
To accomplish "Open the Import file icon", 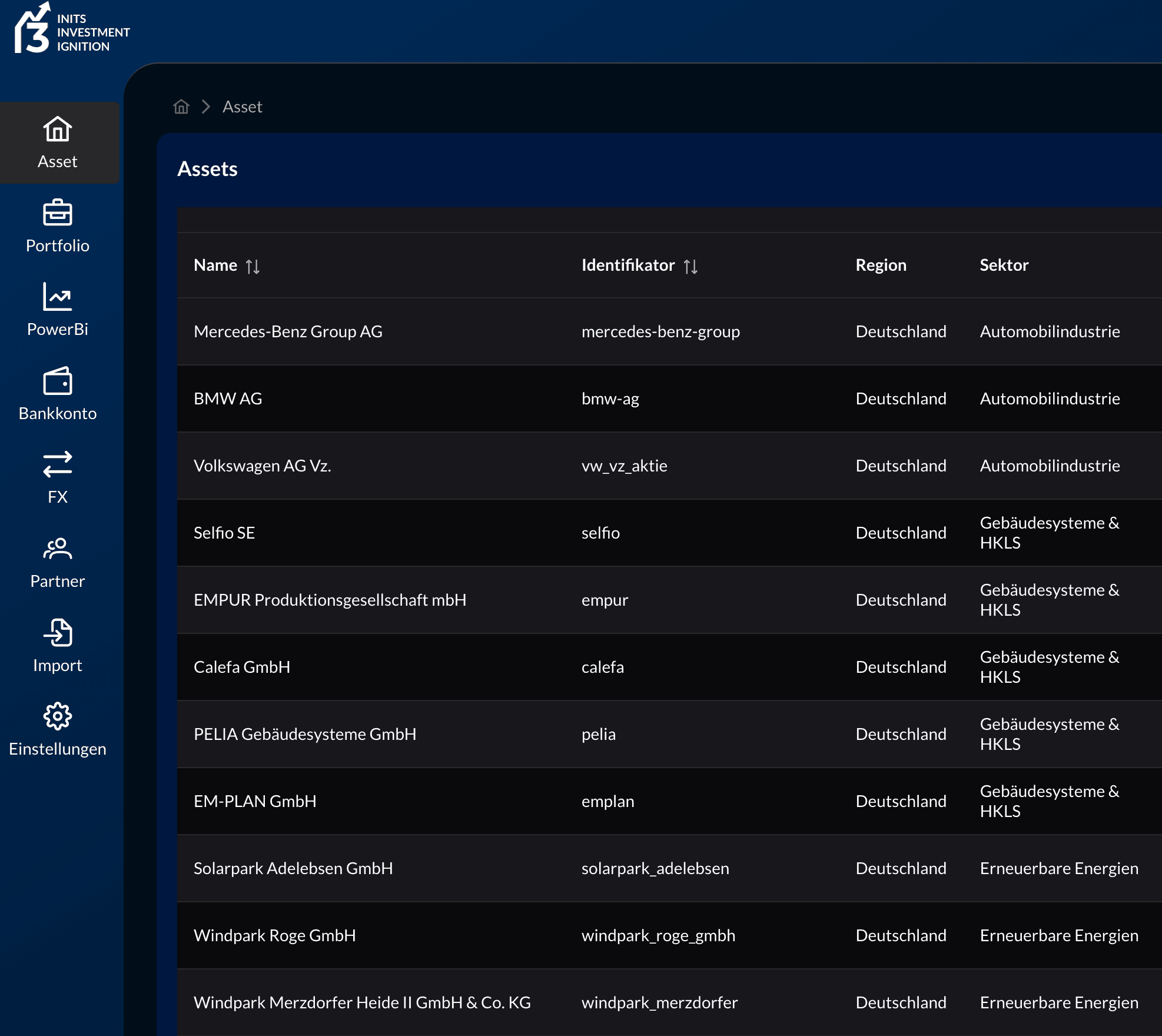I will click(58, 633).
